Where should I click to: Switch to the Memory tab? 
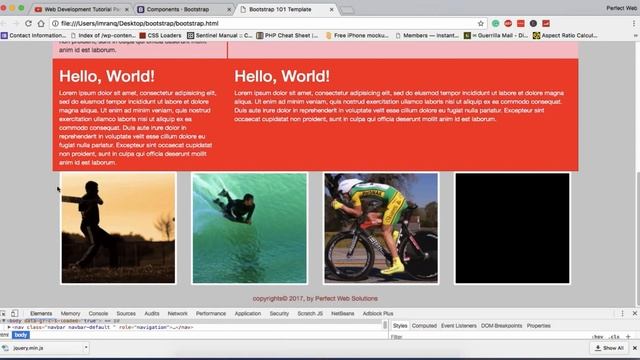click(x=71, y=313)
